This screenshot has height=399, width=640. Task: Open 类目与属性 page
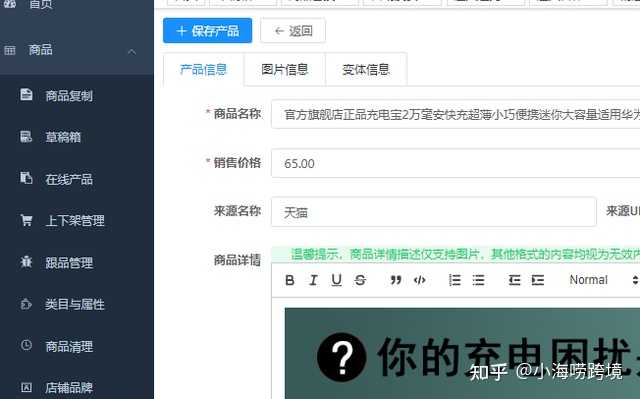pyautogui.click(x=75, y=304)
